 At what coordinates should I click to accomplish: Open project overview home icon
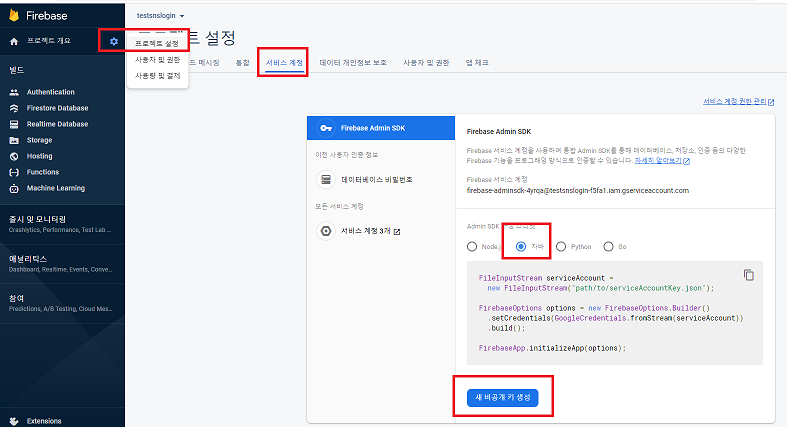coord(14,41)
